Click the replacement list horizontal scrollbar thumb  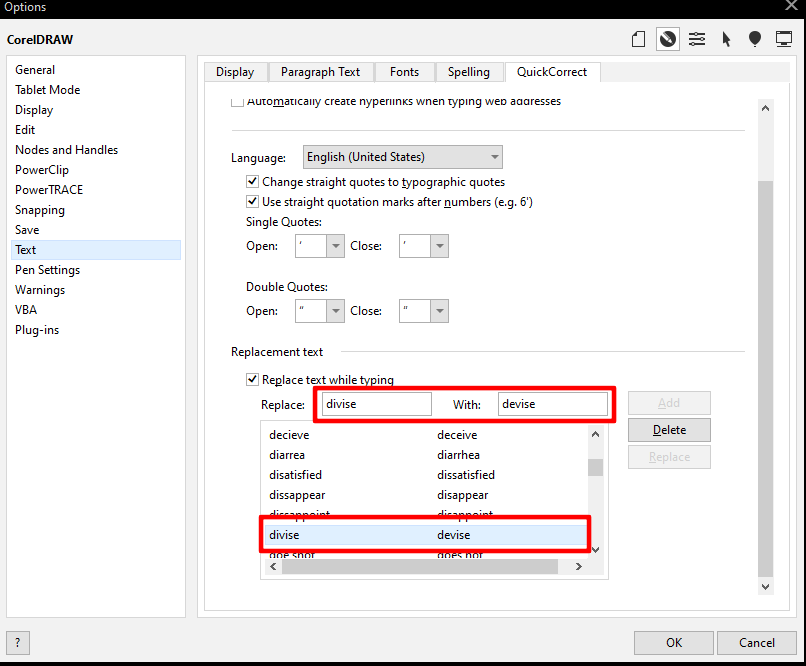click(x=420, y=566)
